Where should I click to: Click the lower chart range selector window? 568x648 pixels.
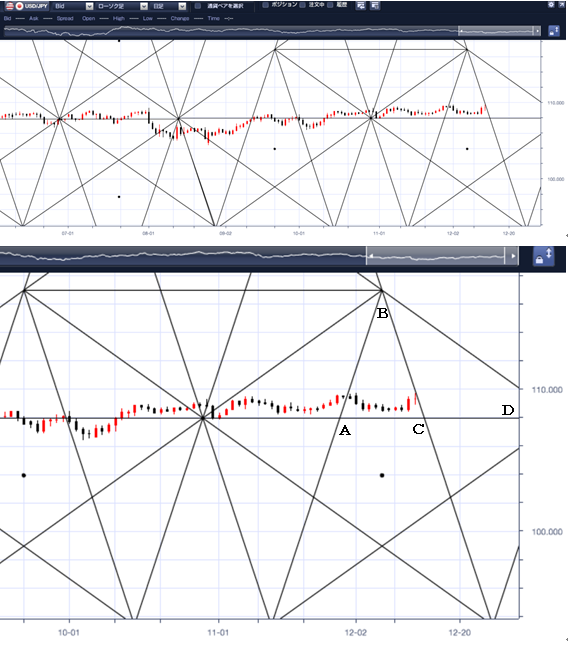[436, 256]
